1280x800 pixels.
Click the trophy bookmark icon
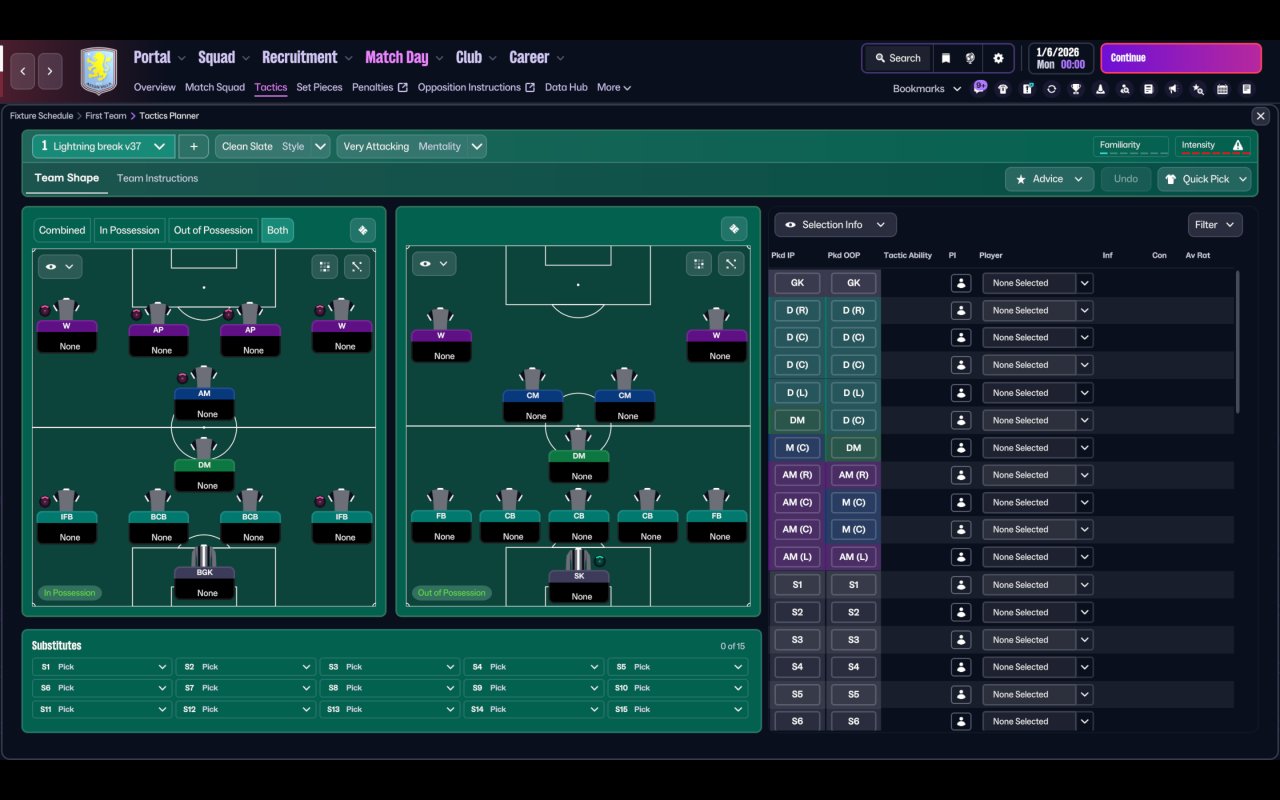[1076, 89]
